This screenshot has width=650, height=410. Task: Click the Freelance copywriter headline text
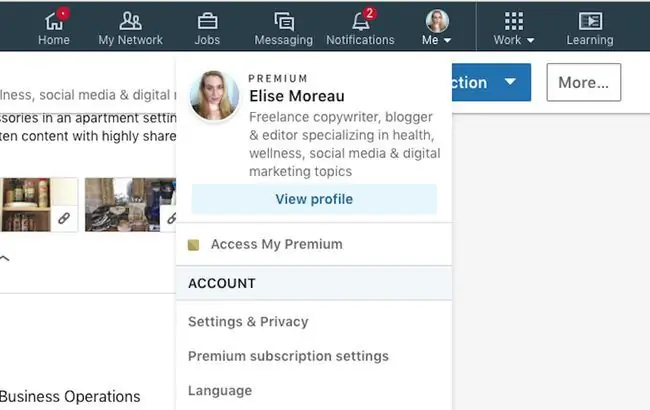pos(344,144)
